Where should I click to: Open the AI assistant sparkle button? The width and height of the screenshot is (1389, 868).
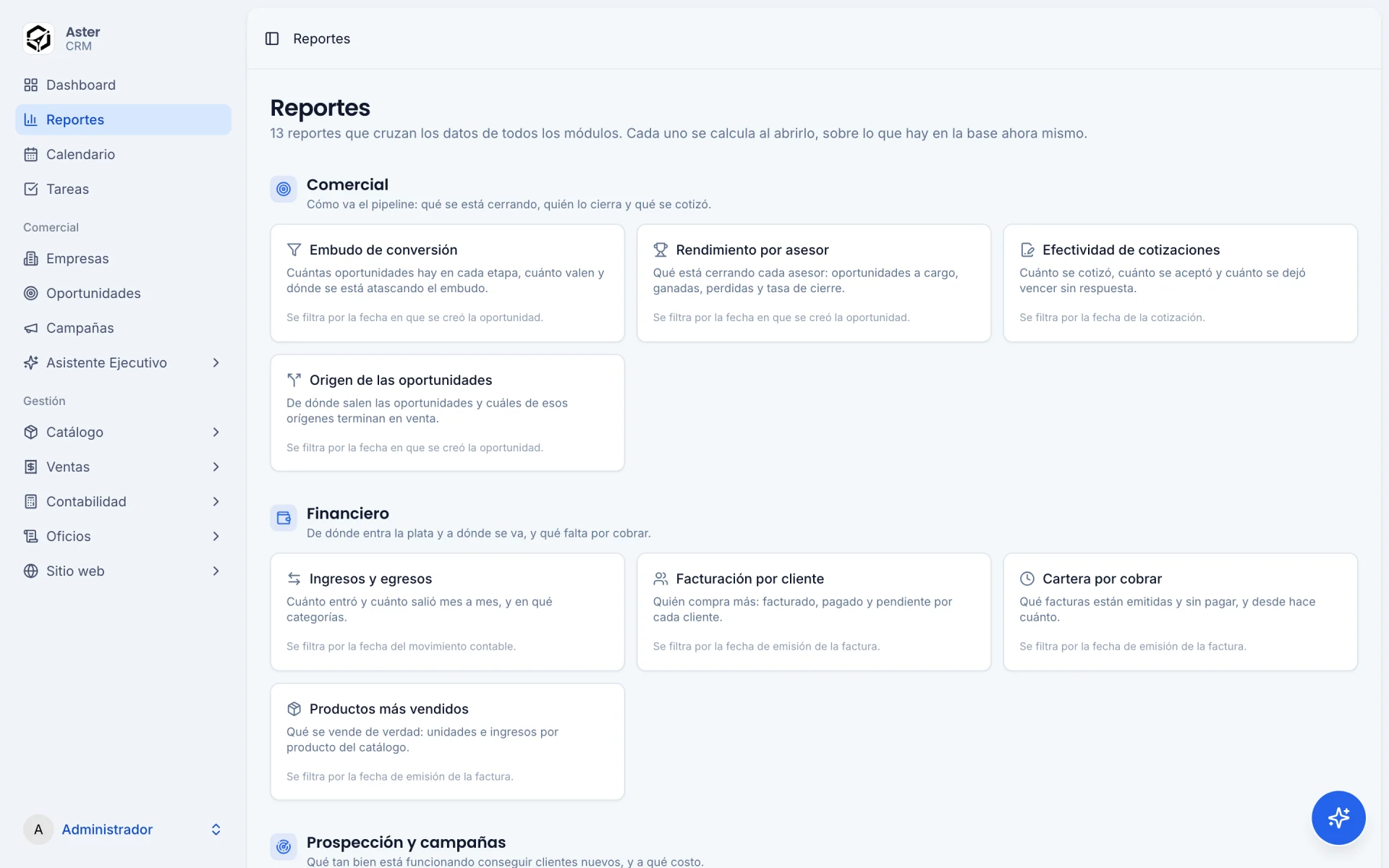click(x=1338, y=817)
